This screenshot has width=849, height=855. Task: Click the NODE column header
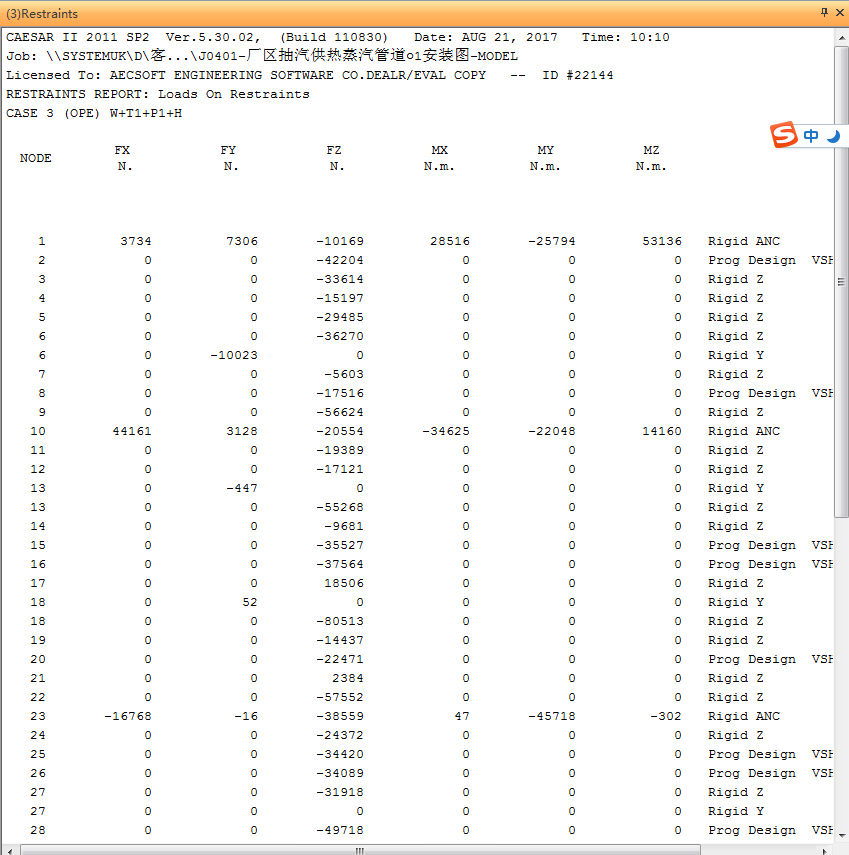(x=36, y=158)
